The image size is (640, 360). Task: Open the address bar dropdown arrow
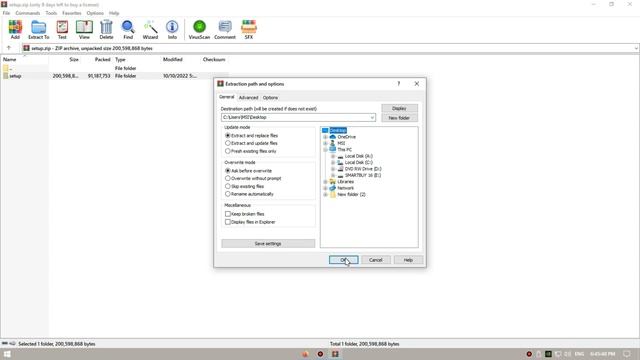[636, 48]
